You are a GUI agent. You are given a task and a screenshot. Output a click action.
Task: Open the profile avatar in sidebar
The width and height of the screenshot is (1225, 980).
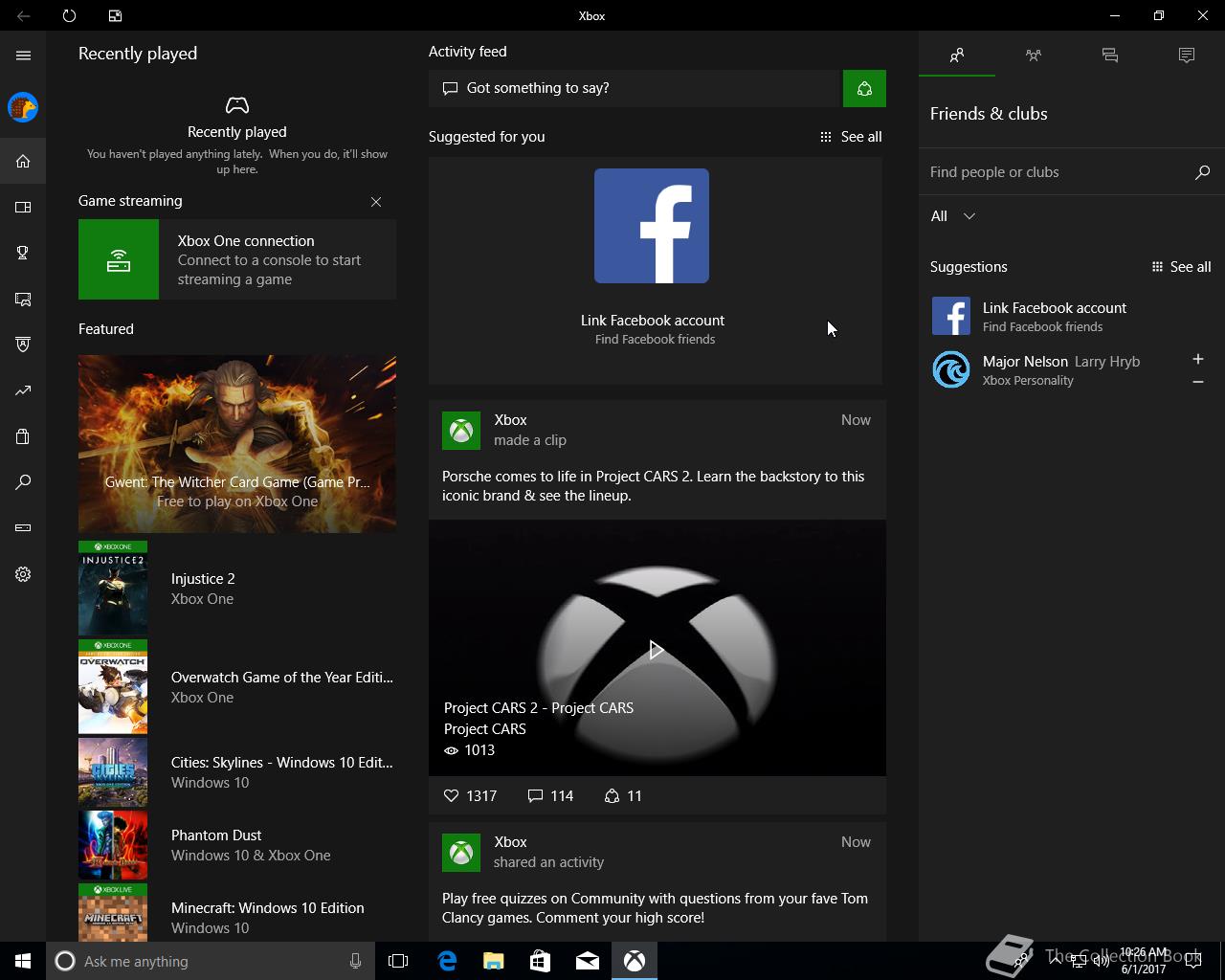23,107
